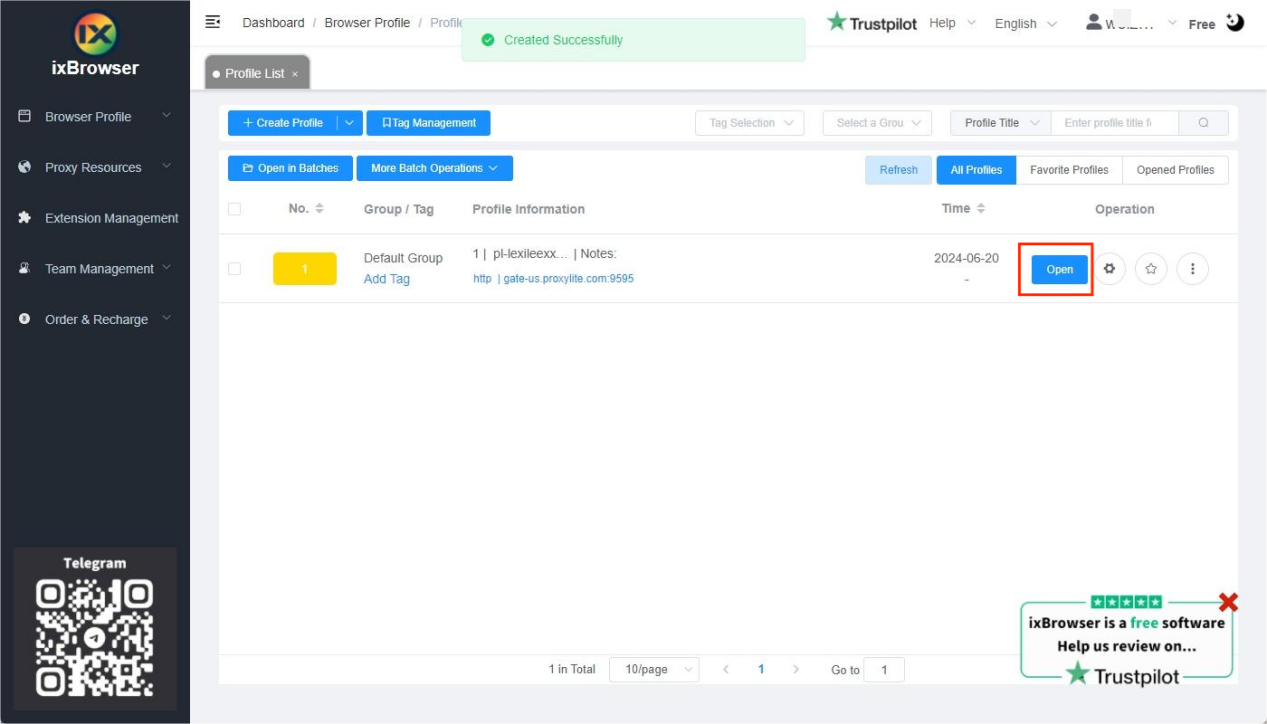
Task: Open profile 1 with the Open button
Action: (x=1059, y=269)
